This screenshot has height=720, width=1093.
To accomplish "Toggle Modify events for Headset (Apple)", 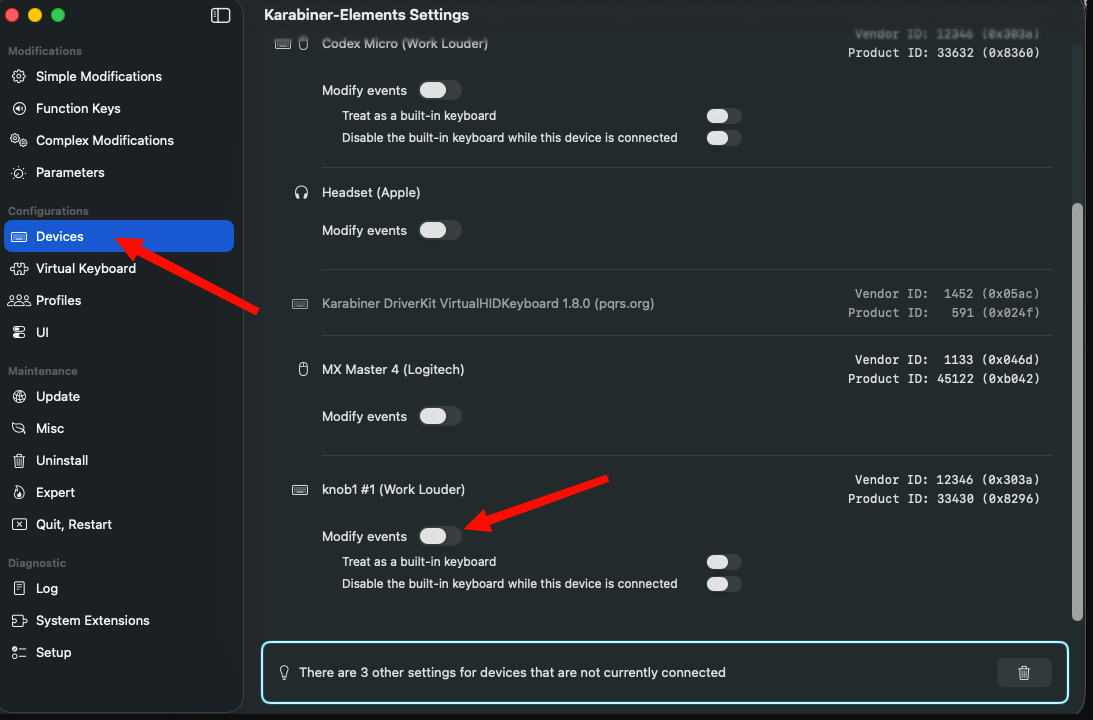I will [440, 230].
